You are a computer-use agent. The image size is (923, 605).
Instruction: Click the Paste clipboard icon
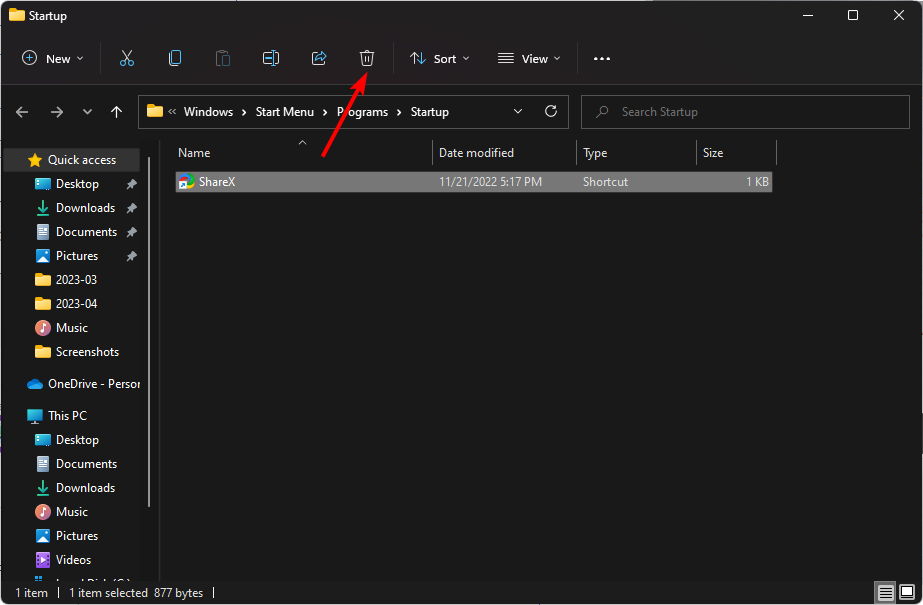coord(223,58)
